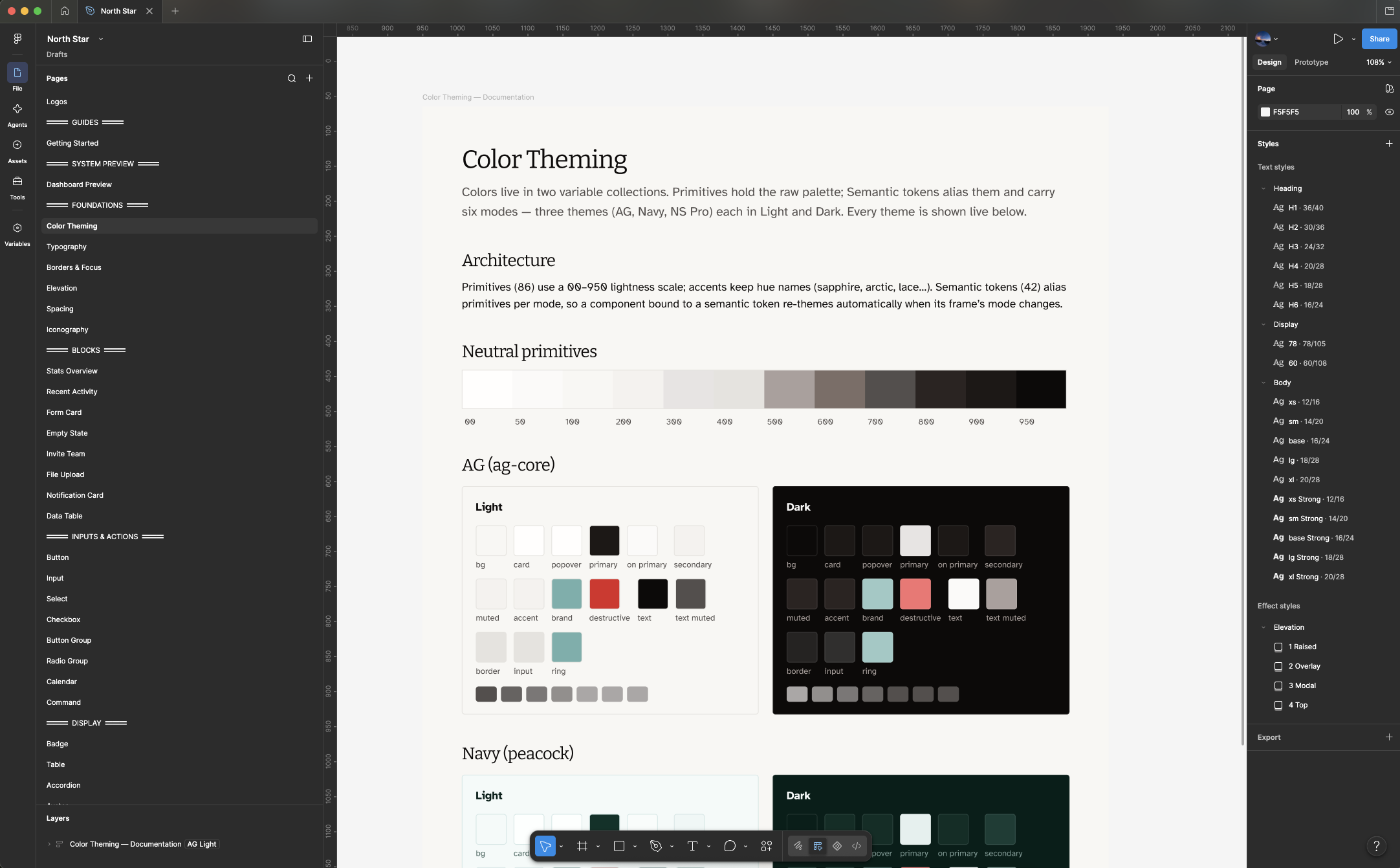This screenshot has width=1400, height=868.
Task: Click the red destructive swatch in AG Light
Action: point(604,594)
